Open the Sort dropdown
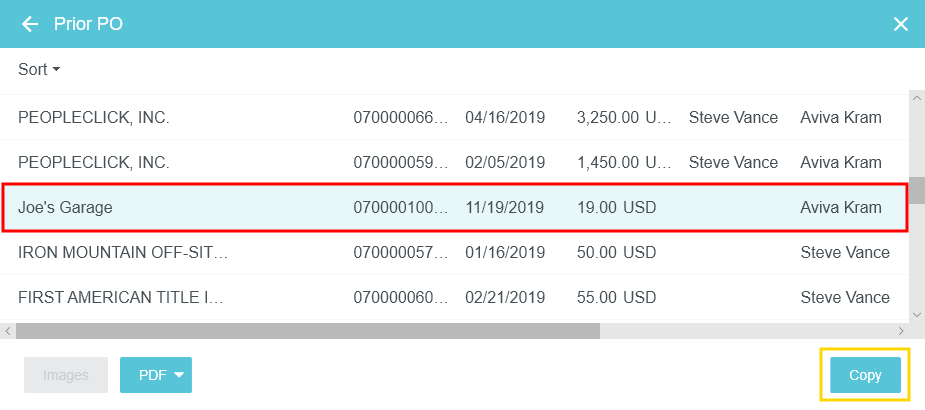Image resolution: width=925 pixels, height=410 pixels. (x=39, y=69)
